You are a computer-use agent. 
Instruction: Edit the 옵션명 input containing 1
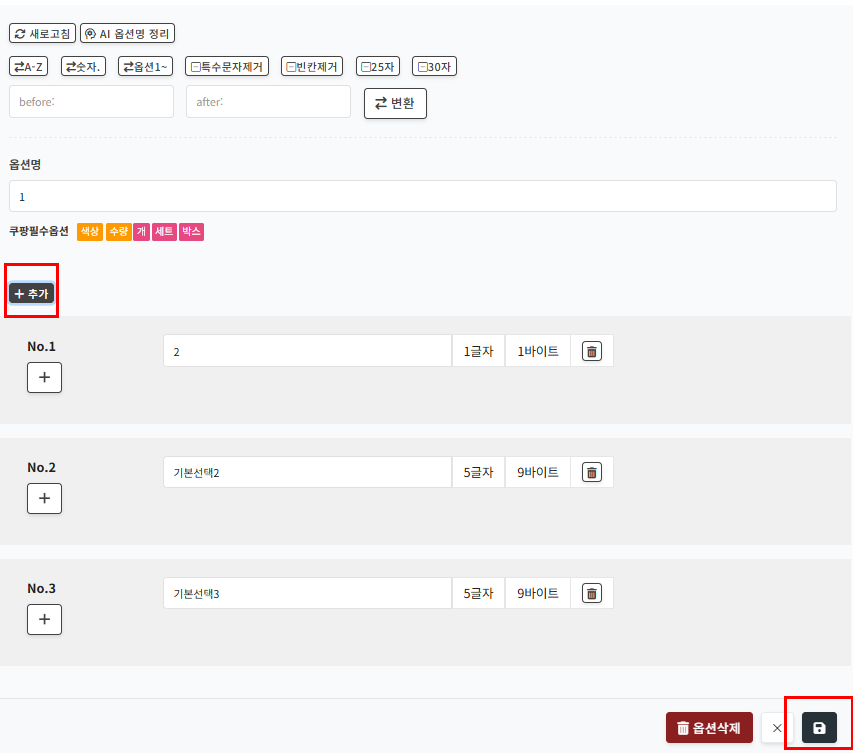(423, 196)
